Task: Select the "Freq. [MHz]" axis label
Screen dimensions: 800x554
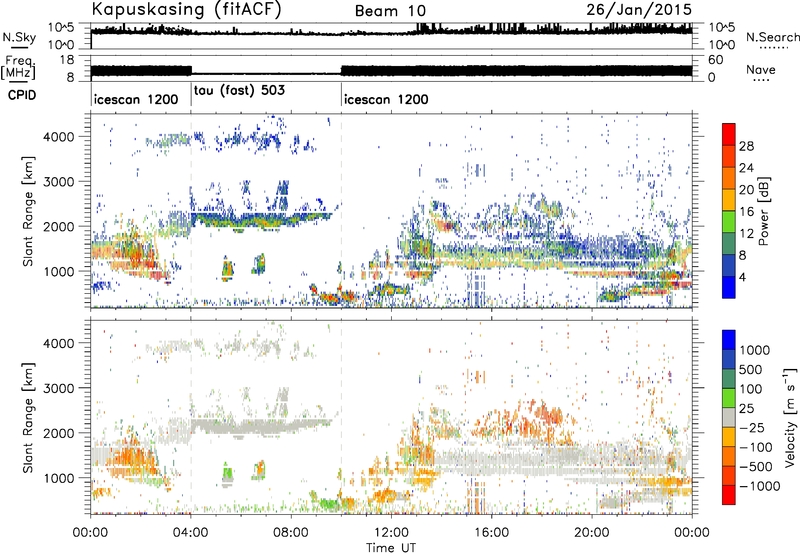Action: [18, 68]
